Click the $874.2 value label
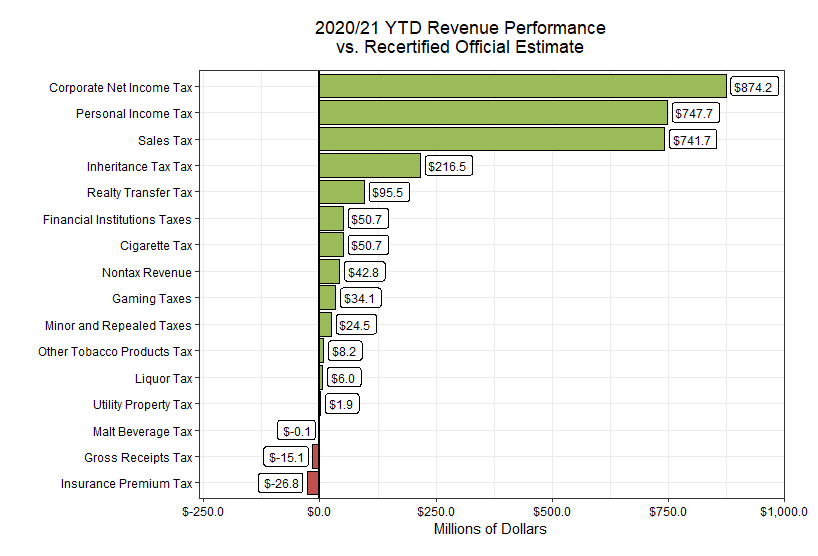 [x=753, y=87]
